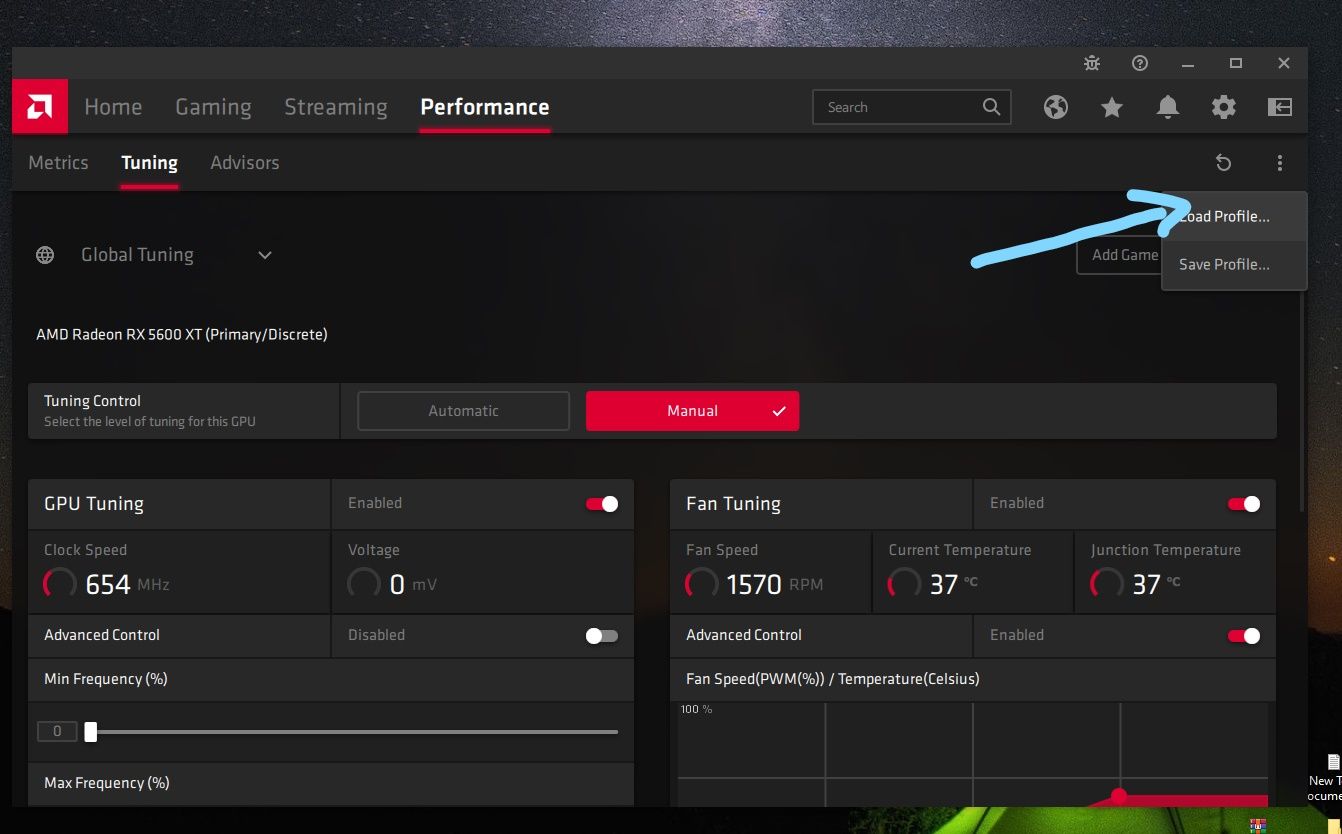Open the settings gear icon

pyautogui.click(x=1224, y=107)
